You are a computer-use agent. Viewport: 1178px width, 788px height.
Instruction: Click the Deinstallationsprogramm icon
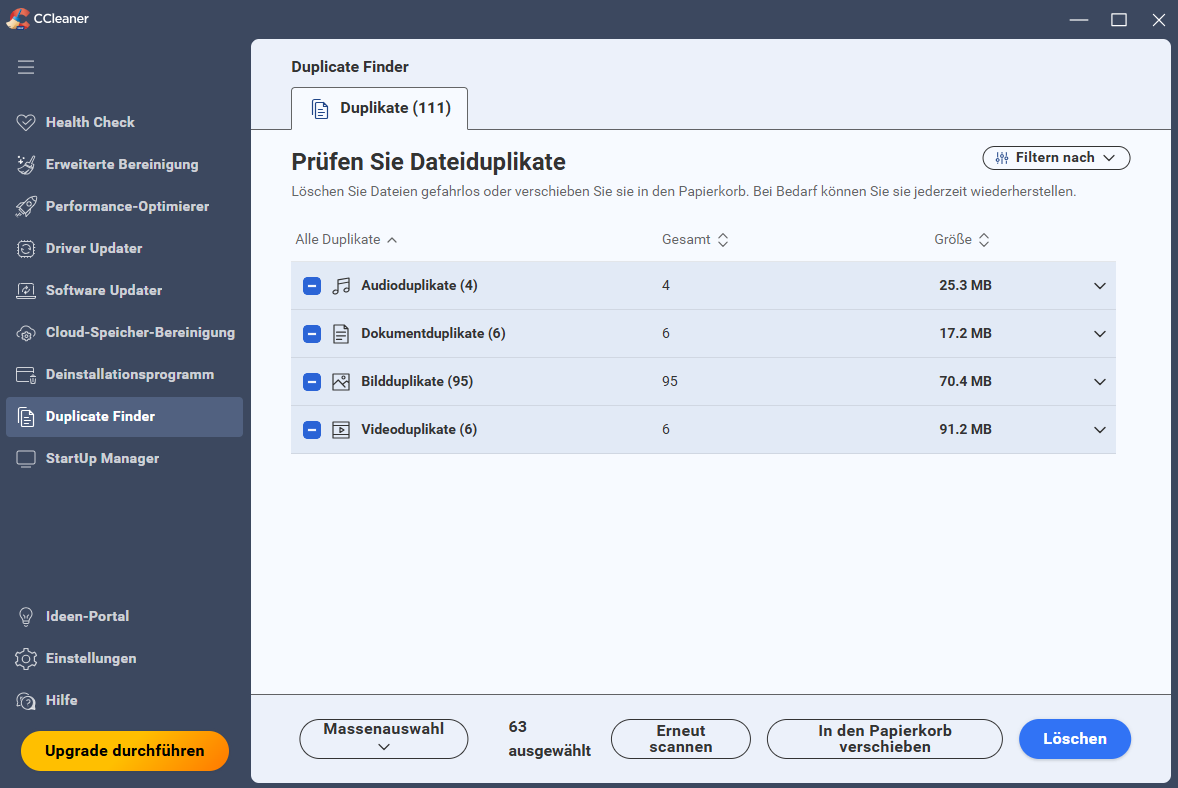26,374
